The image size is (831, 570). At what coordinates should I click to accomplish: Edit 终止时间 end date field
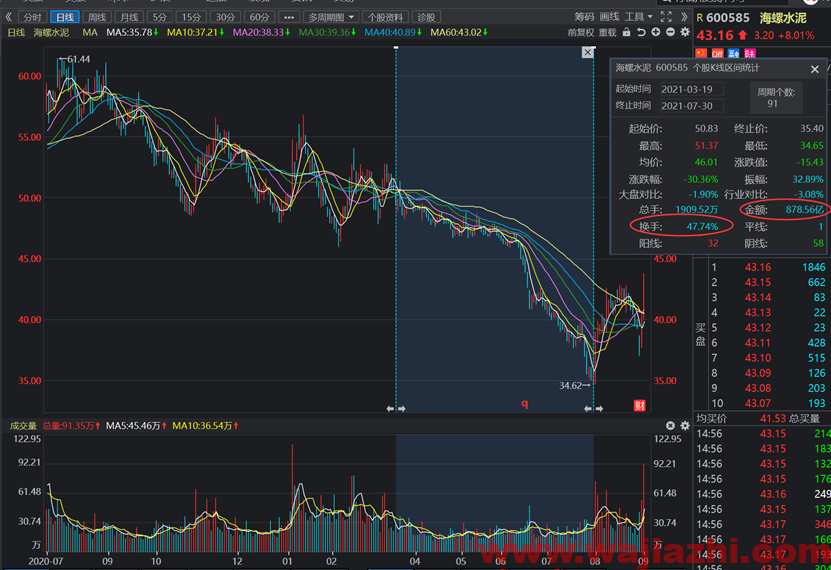click(692, 105)
